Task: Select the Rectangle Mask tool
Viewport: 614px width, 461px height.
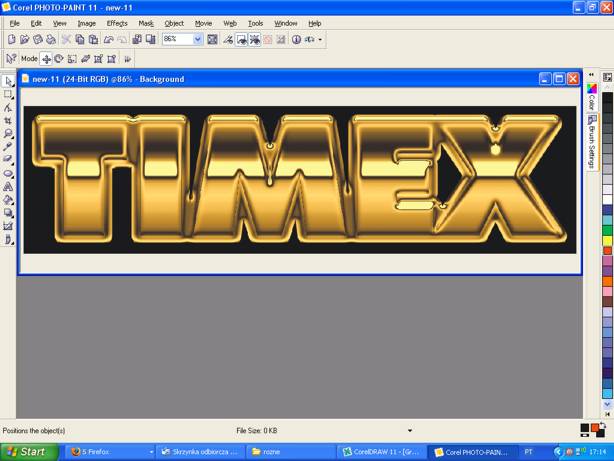Action: (9, 94)
